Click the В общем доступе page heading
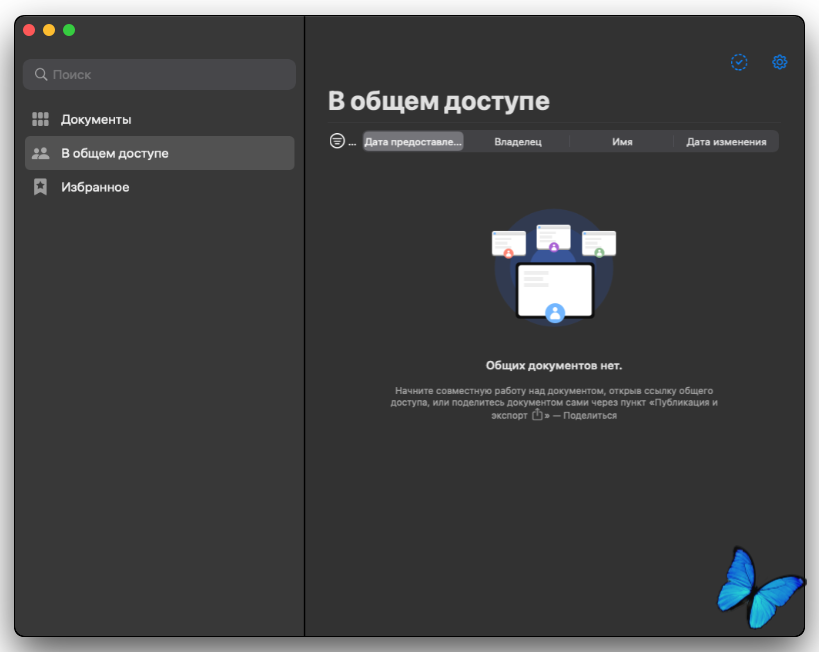This screenshot has width=819, height=652. click(439, 101)
